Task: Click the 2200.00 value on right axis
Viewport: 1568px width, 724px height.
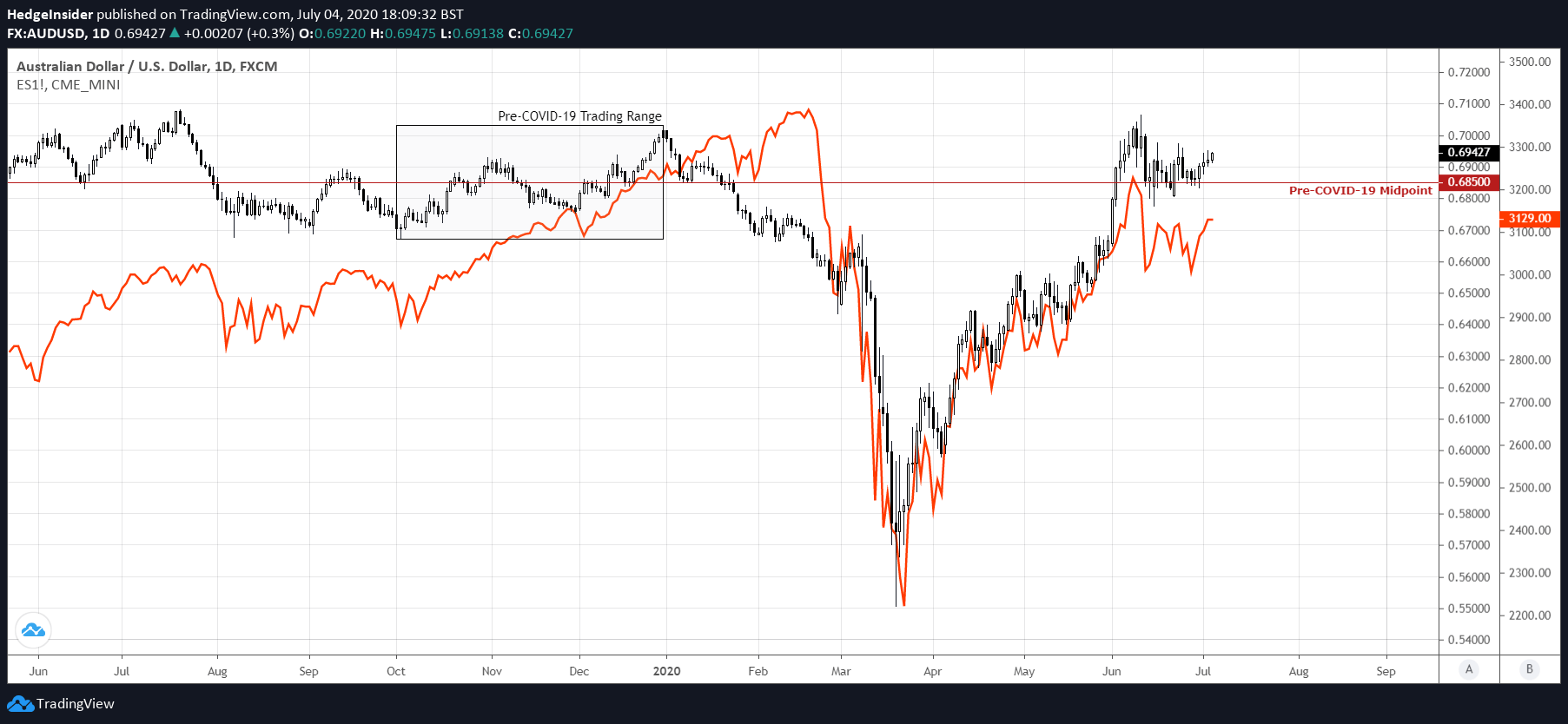Action: coord(1530,615)
